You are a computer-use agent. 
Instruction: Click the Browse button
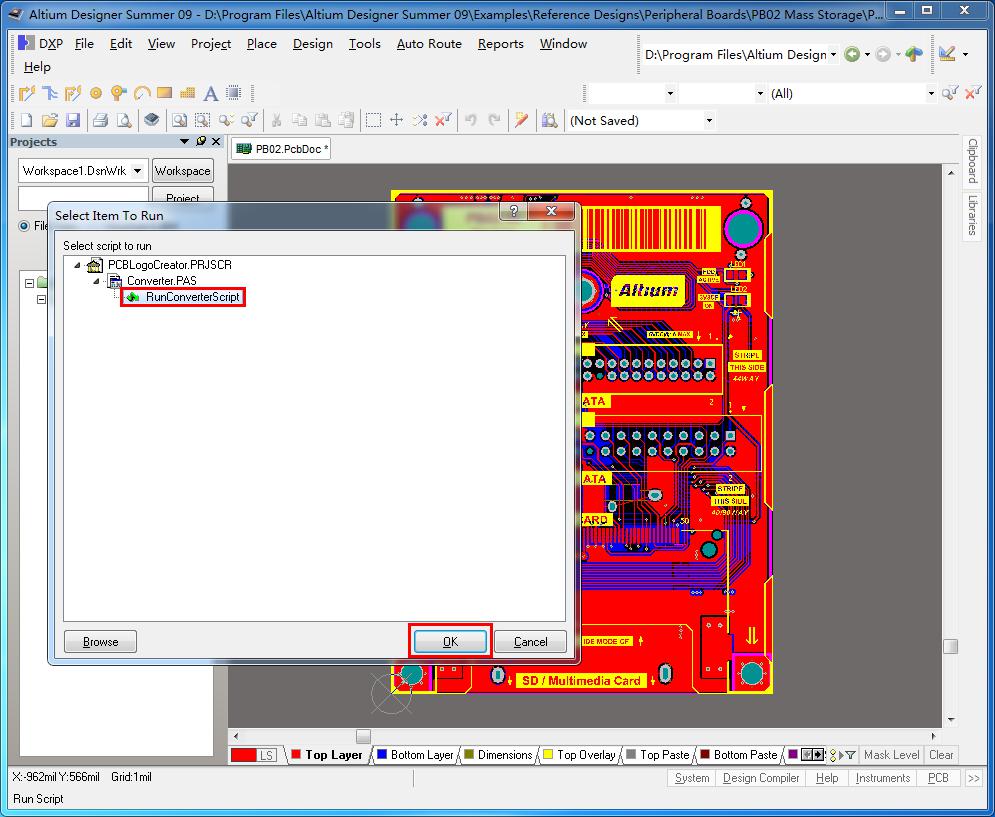100,642
